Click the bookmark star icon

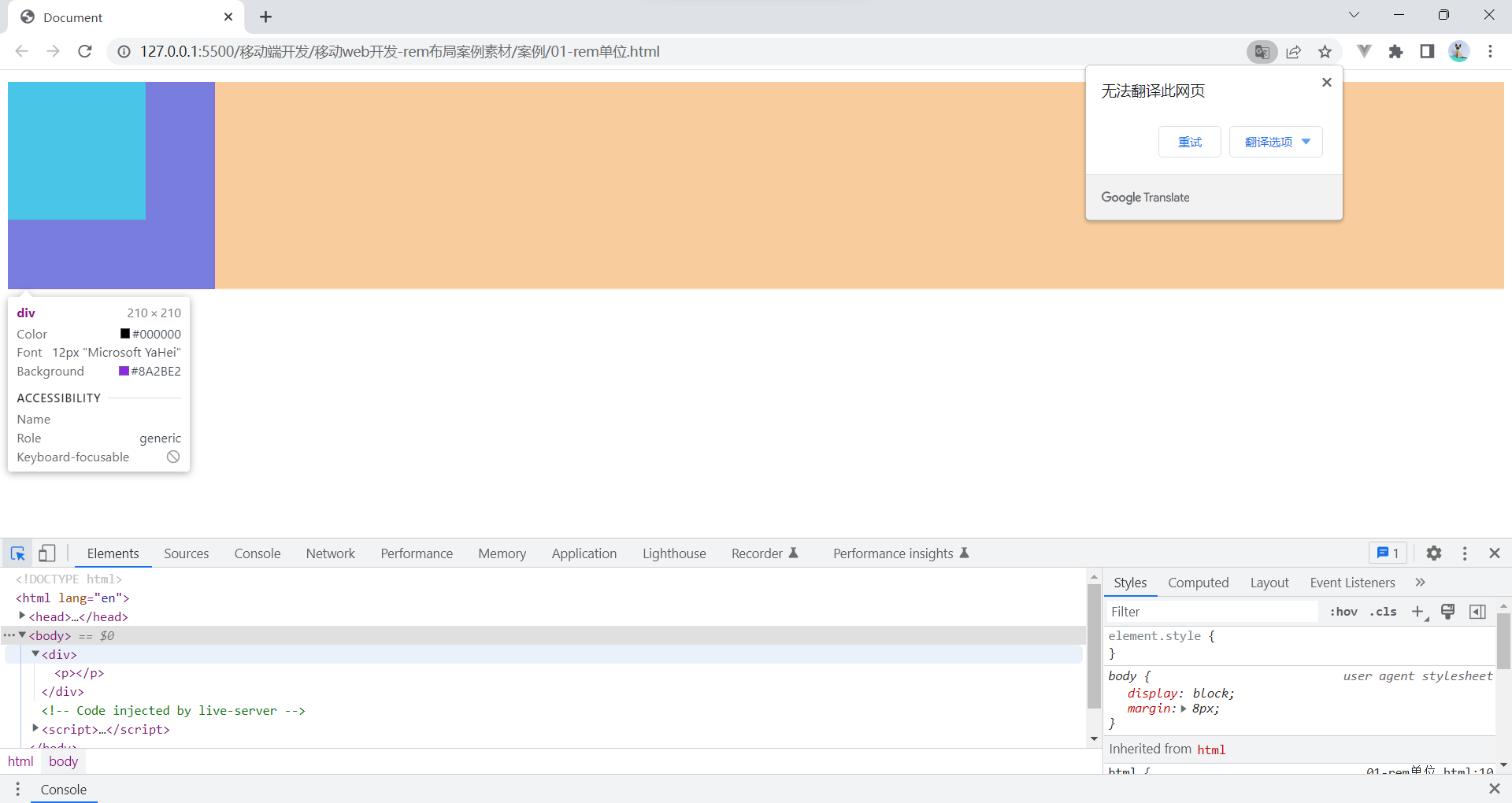1325,51
